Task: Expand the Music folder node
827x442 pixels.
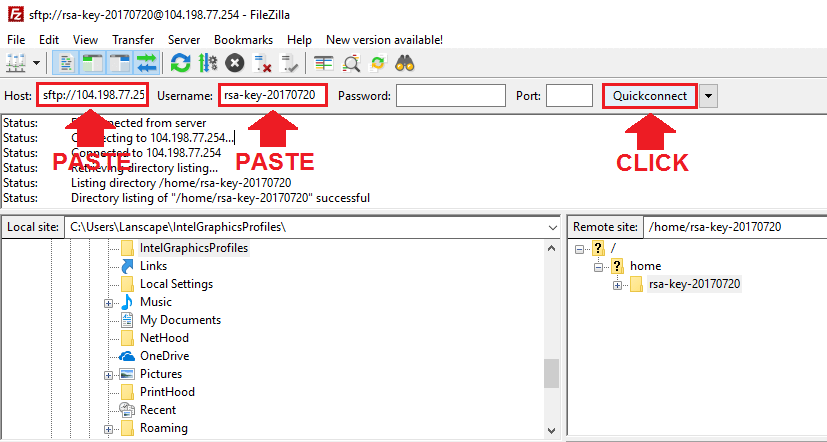Action: point(108,303)
